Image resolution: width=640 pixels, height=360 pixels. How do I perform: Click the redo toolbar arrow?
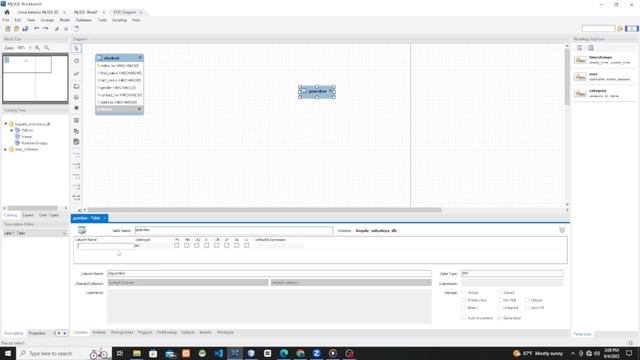click(46, 29)
